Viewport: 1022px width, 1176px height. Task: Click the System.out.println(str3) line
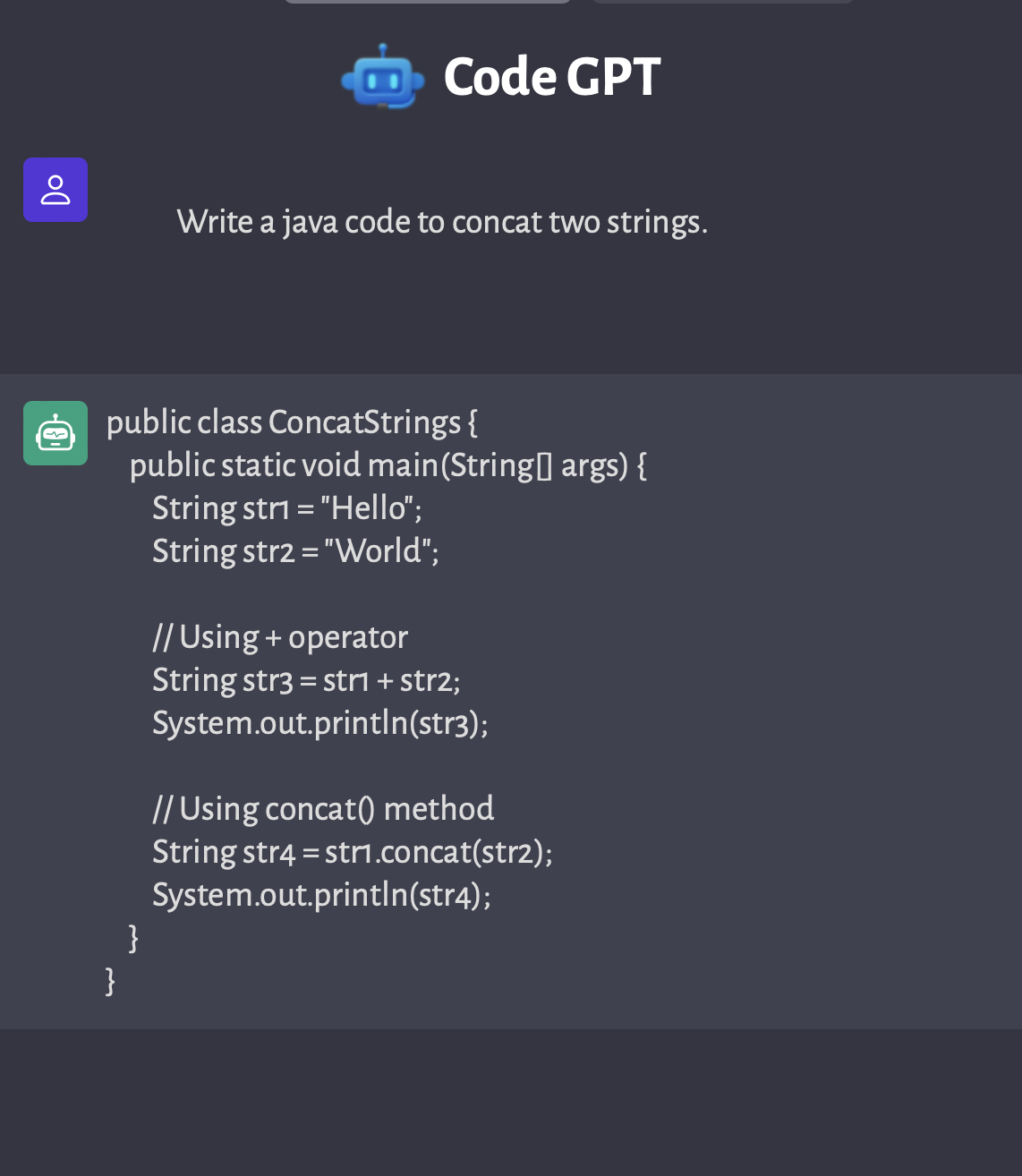click(x=320, y=723)
